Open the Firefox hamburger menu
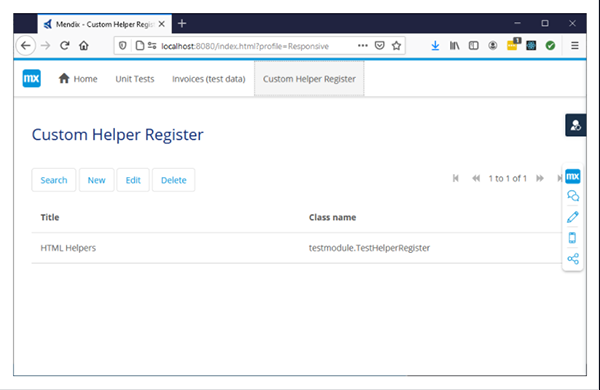600x390 pixels. [x=575, y=46]
